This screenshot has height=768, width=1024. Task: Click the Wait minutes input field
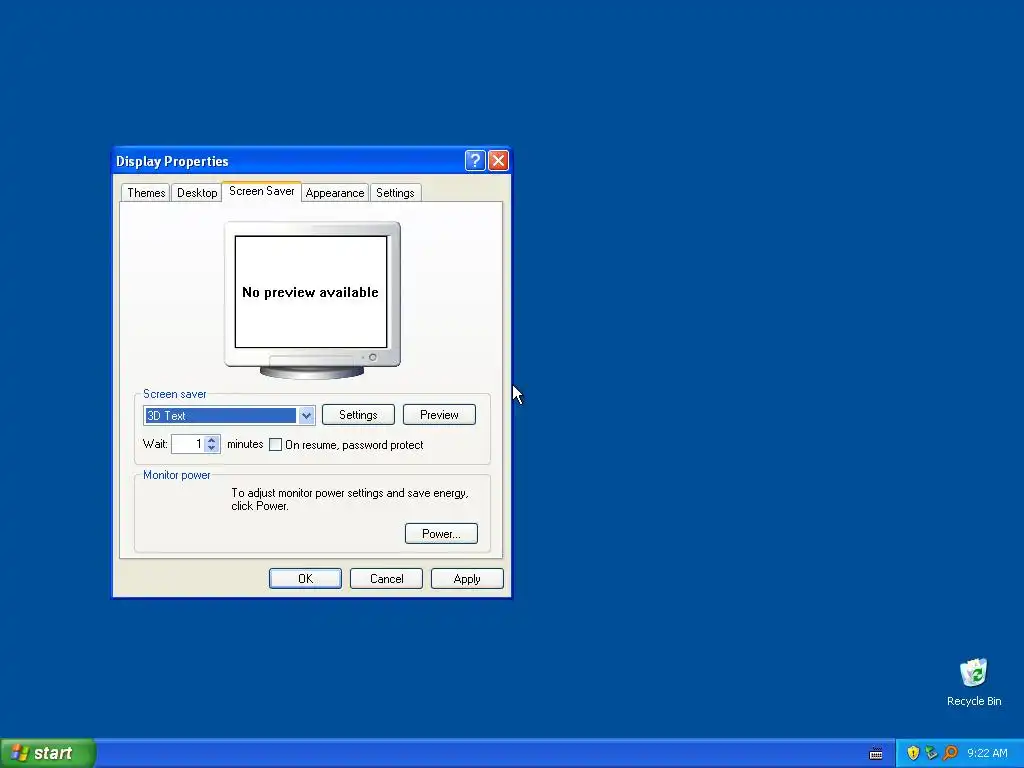point(188,444)
